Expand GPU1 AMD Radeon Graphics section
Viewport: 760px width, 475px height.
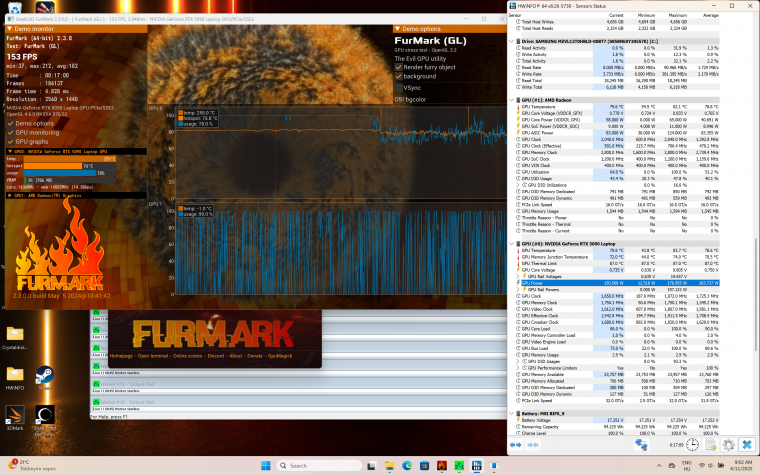click(9, 195)
